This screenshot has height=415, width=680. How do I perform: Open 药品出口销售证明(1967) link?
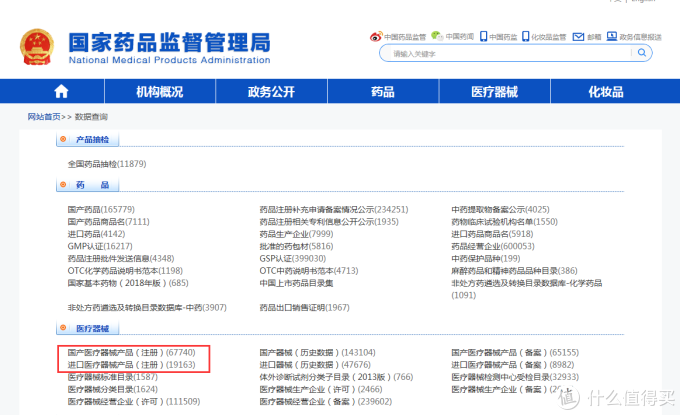(304, 307)
